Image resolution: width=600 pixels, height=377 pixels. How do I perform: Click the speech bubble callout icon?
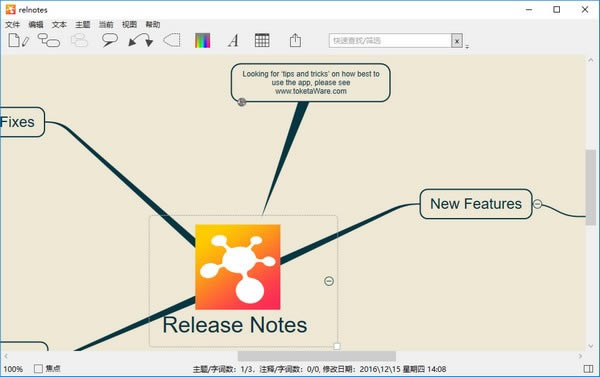(x=109, y=40)
